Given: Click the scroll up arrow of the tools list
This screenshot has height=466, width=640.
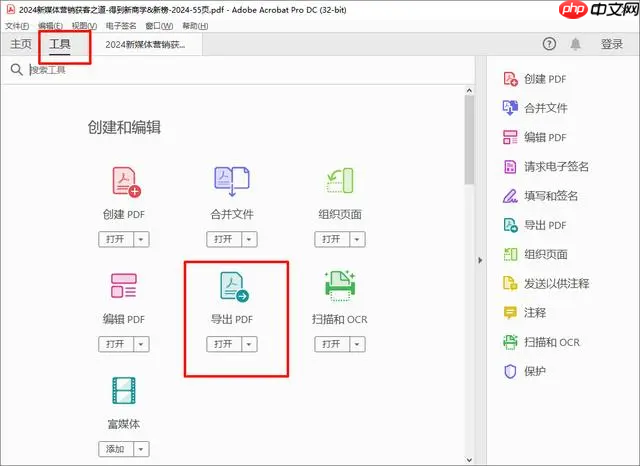Looking at the screenshot, I should [469, 91].
